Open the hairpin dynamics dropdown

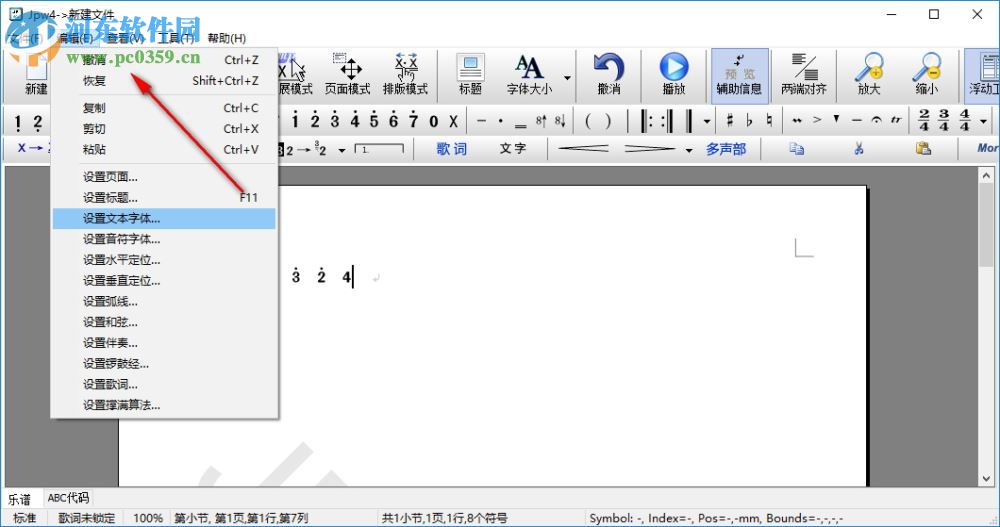[x=689, y=150]
